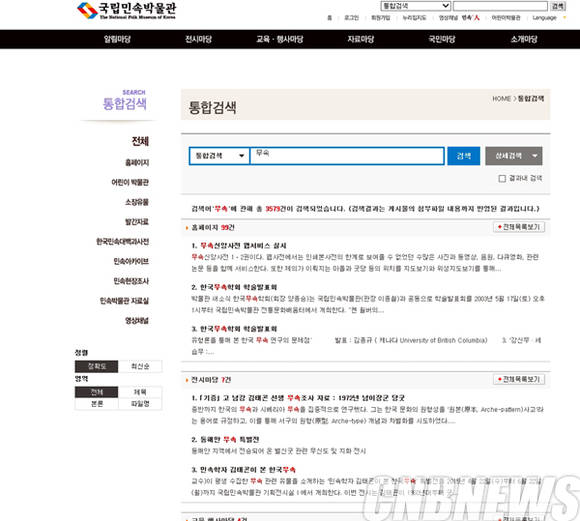Open the result 민속학자 김태곤이 본 한국무속
Image resolution: width=580 pixels, height=521 pixels.
243,470
